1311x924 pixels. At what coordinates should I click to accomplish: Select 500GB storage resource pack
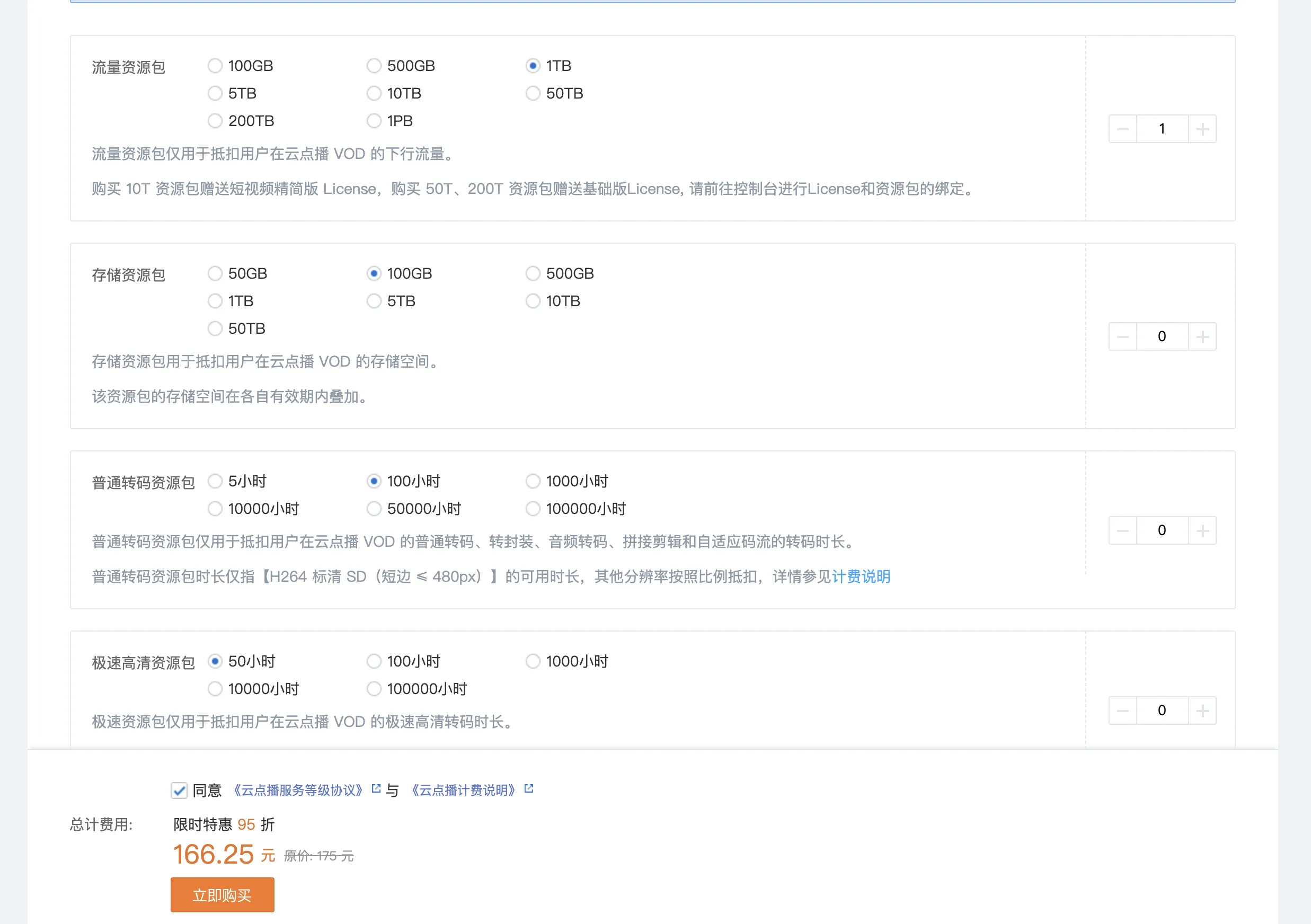click(x=533, y=274)
